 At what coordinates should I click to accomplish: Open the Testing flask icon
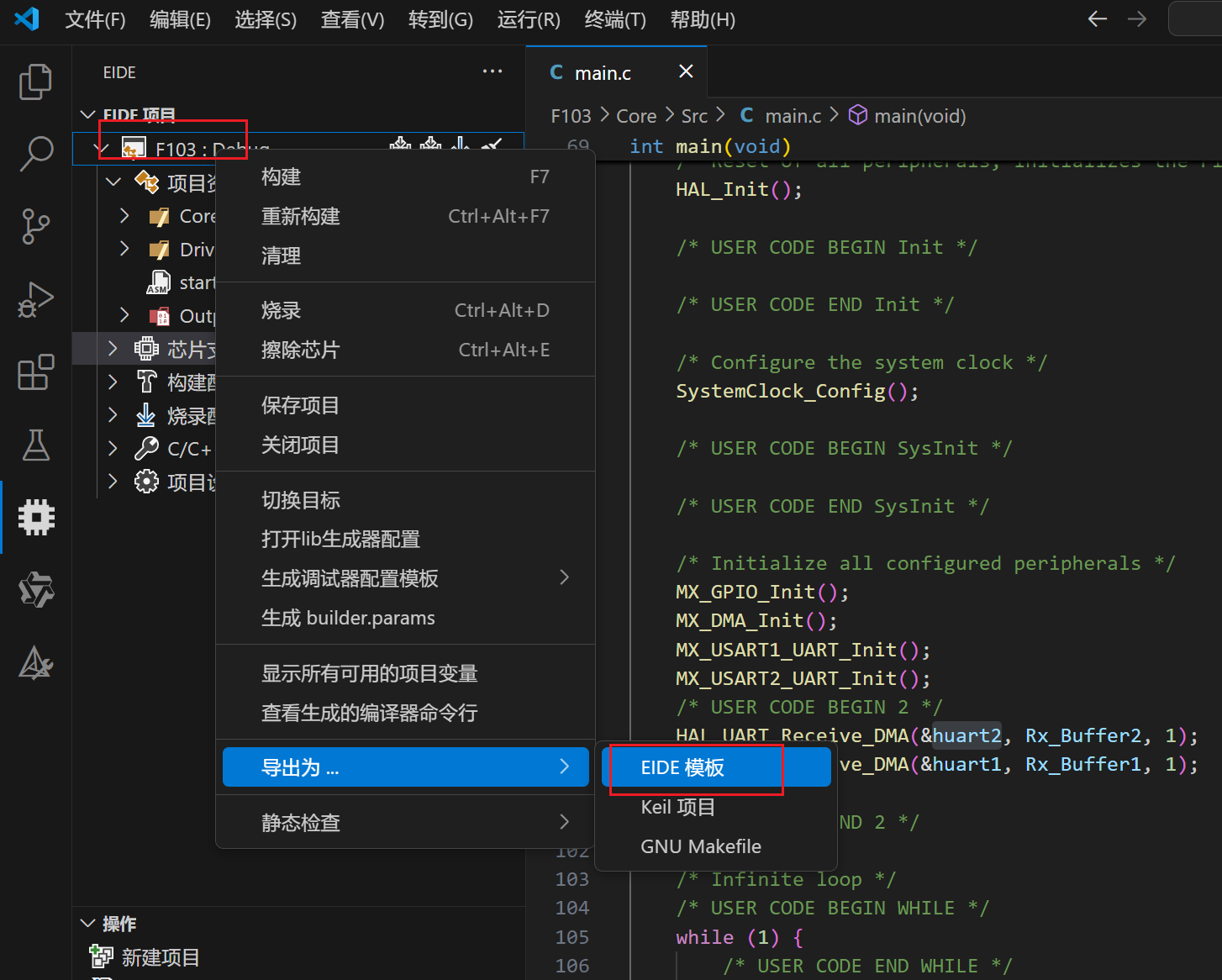pyautogui.click(x=35, y=445)
